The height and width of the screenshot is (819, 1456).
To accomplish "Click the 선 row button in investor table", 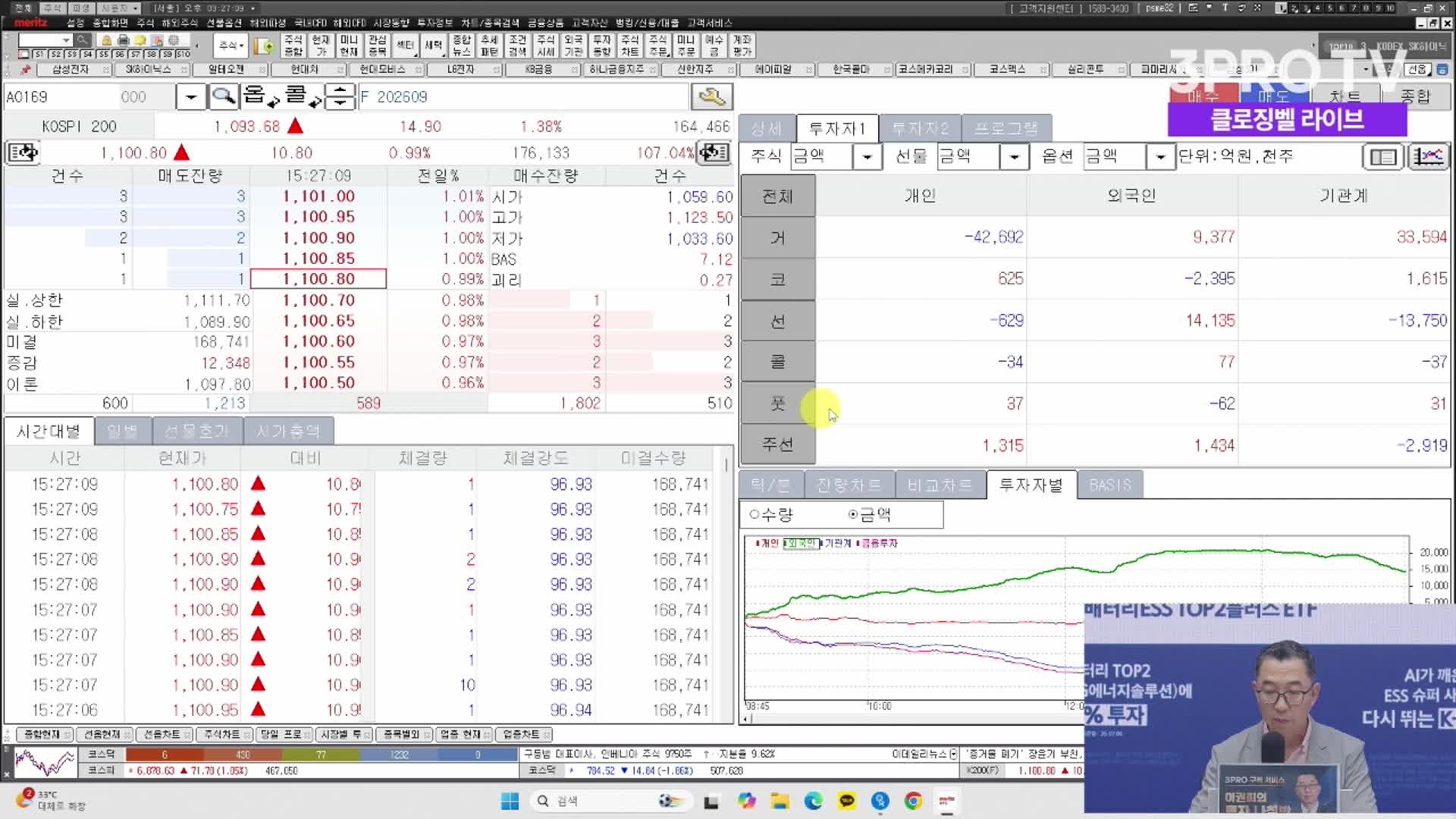I will pyautogui.click(x=777, y=321).
